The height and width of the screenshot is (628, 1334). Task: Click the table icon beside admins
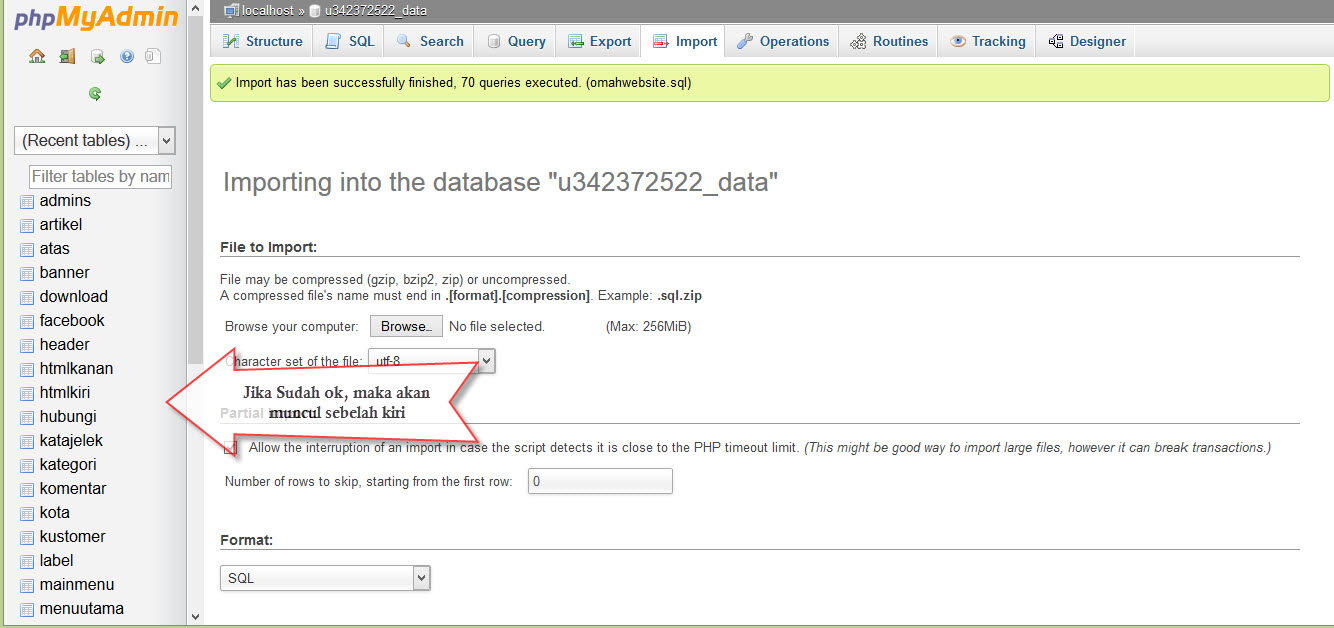click(27, 201)
